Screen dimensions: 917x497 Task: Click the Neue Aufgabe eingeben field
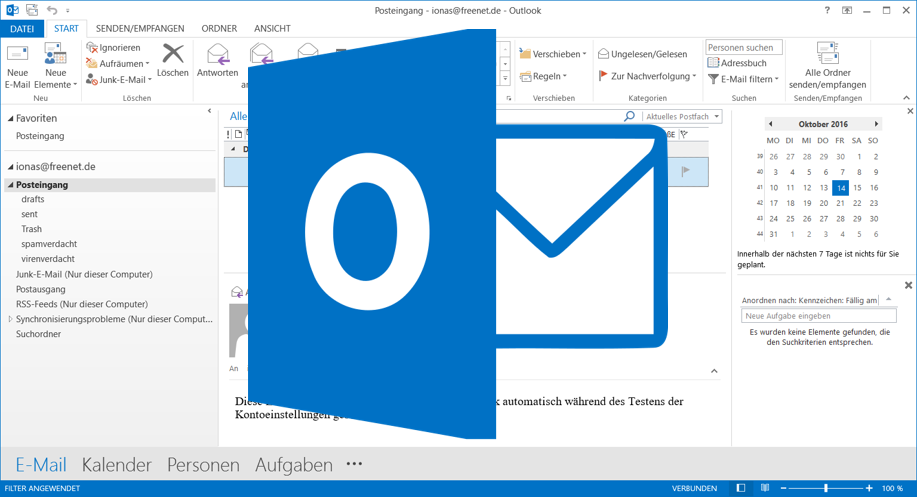click(818, 316)
